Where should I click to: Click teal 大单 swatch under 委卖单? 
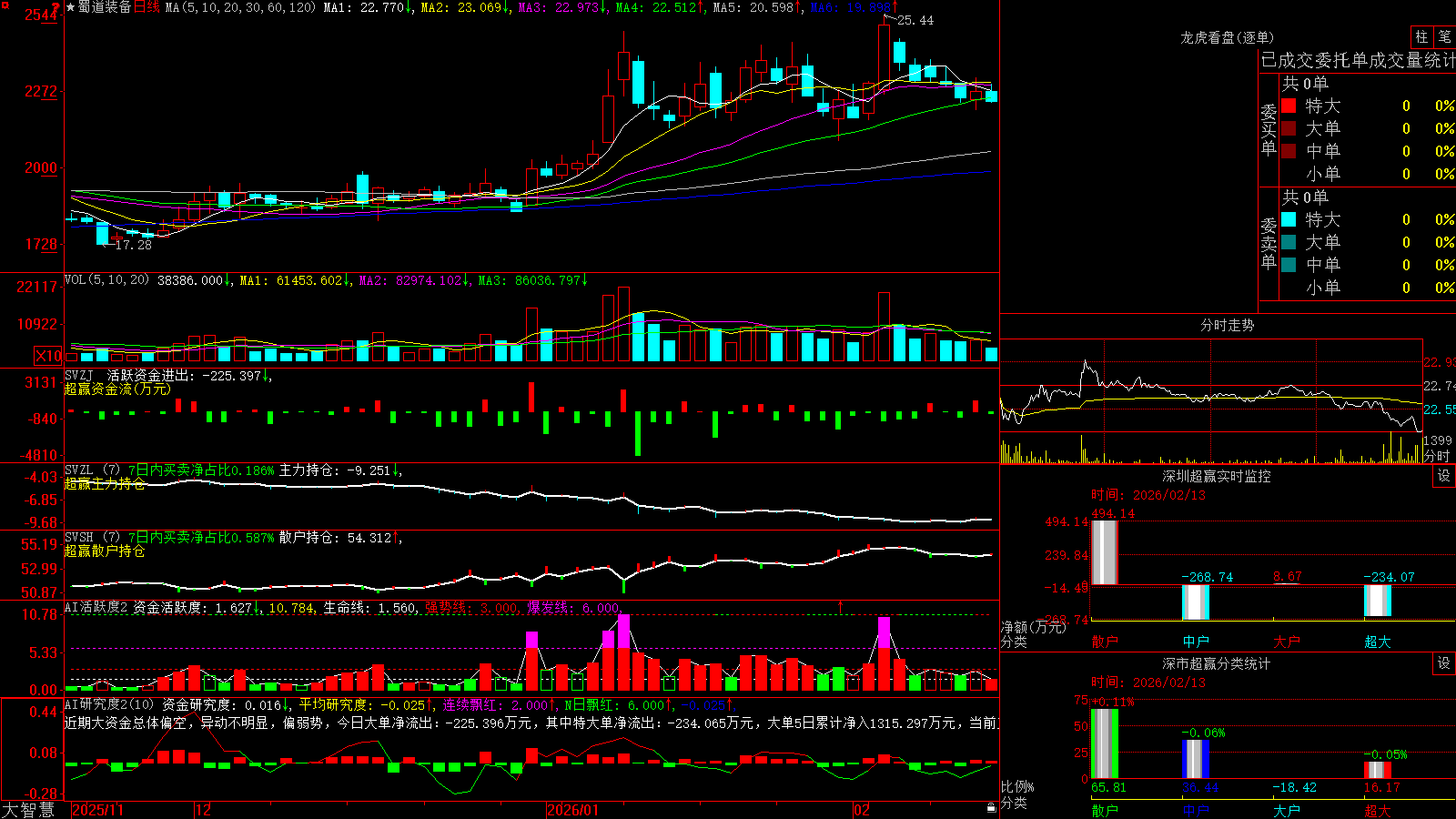point(1289,242)
